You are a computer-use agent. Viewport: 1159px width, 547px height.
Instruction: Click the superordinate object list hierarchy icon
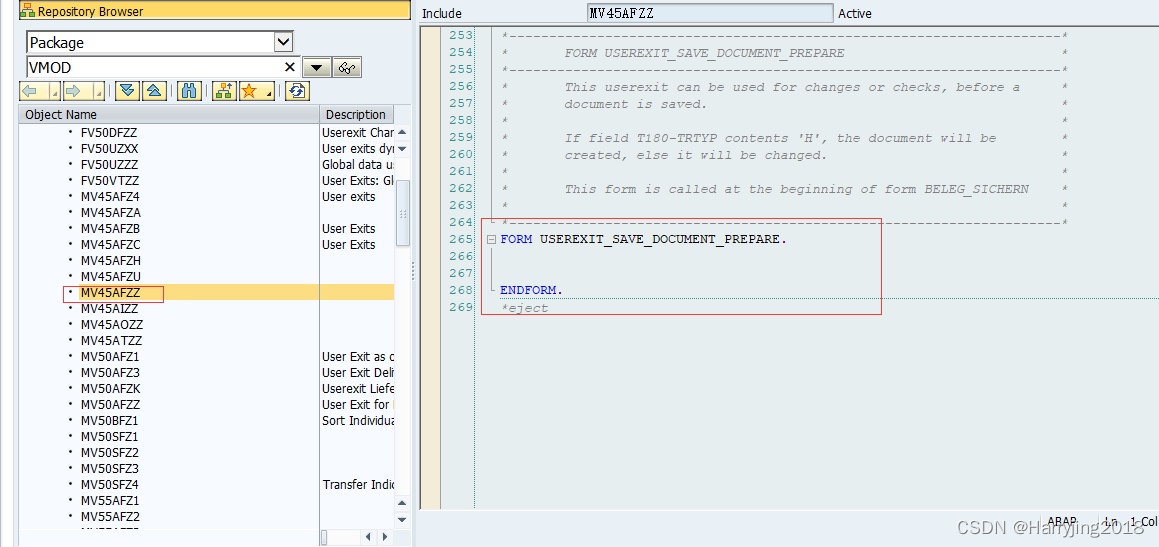[224, 91]
